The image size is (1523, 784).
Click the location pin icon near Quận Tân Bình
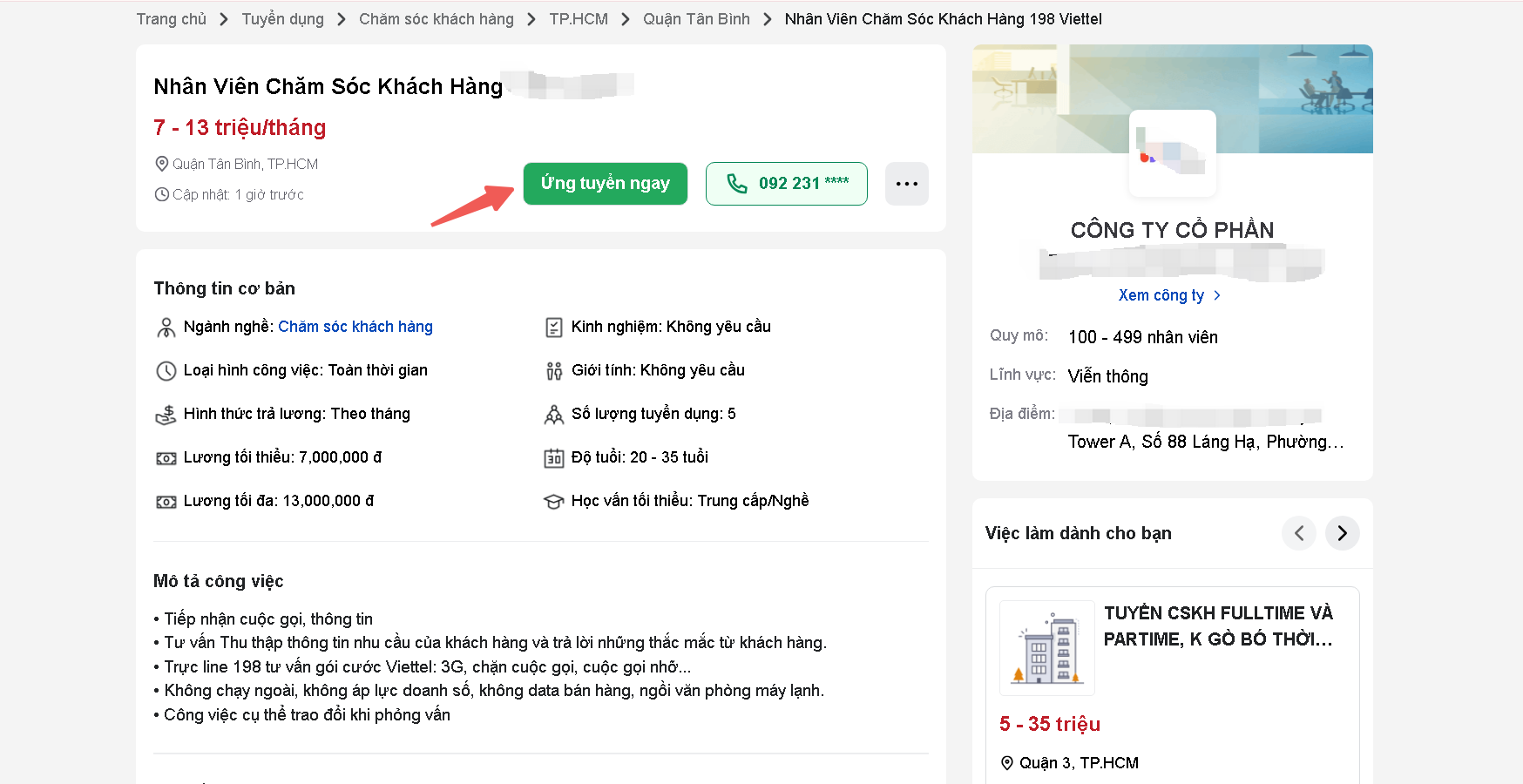pos(161,164)
